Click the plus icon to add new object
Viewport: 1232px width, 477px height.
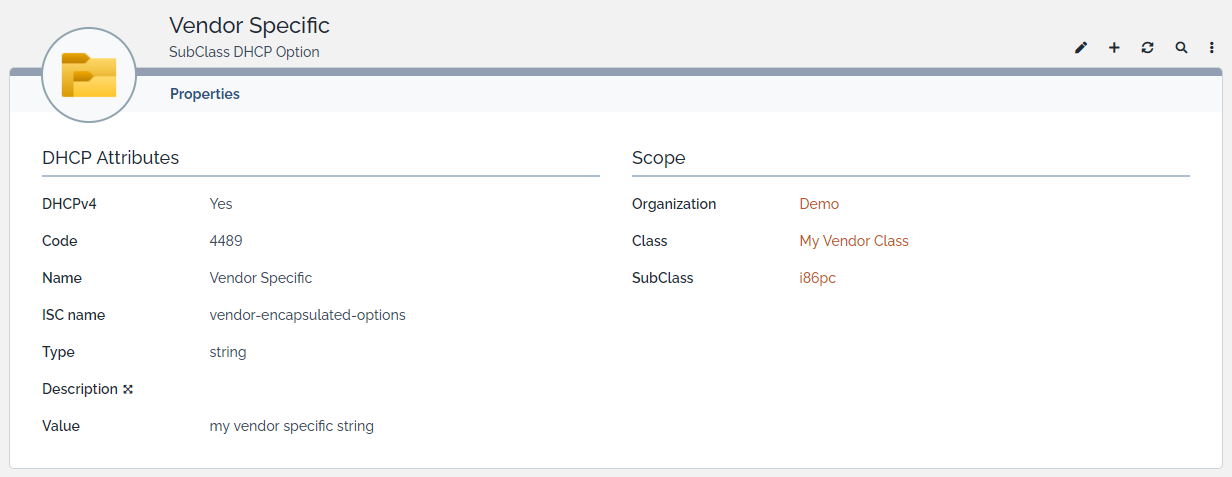pyautogui.click(x=1114, y=48)
